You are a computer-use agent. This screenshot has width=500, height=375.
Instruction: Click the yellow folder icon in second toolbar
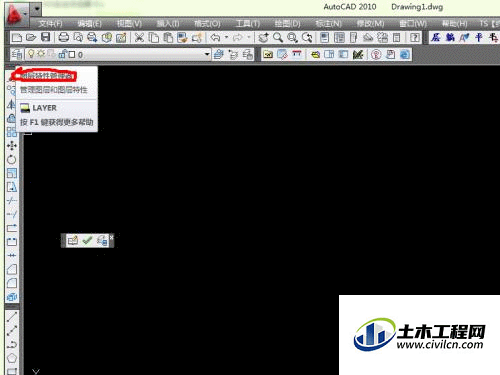(268, 54)
